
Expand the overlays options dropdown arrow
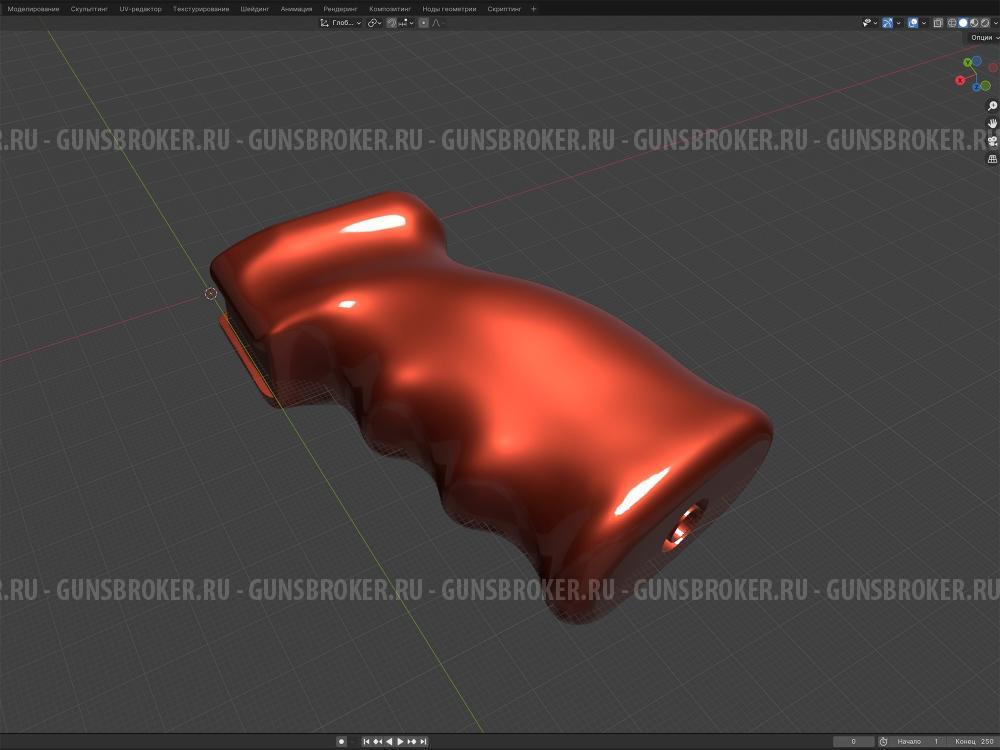(x=924, y=23)
